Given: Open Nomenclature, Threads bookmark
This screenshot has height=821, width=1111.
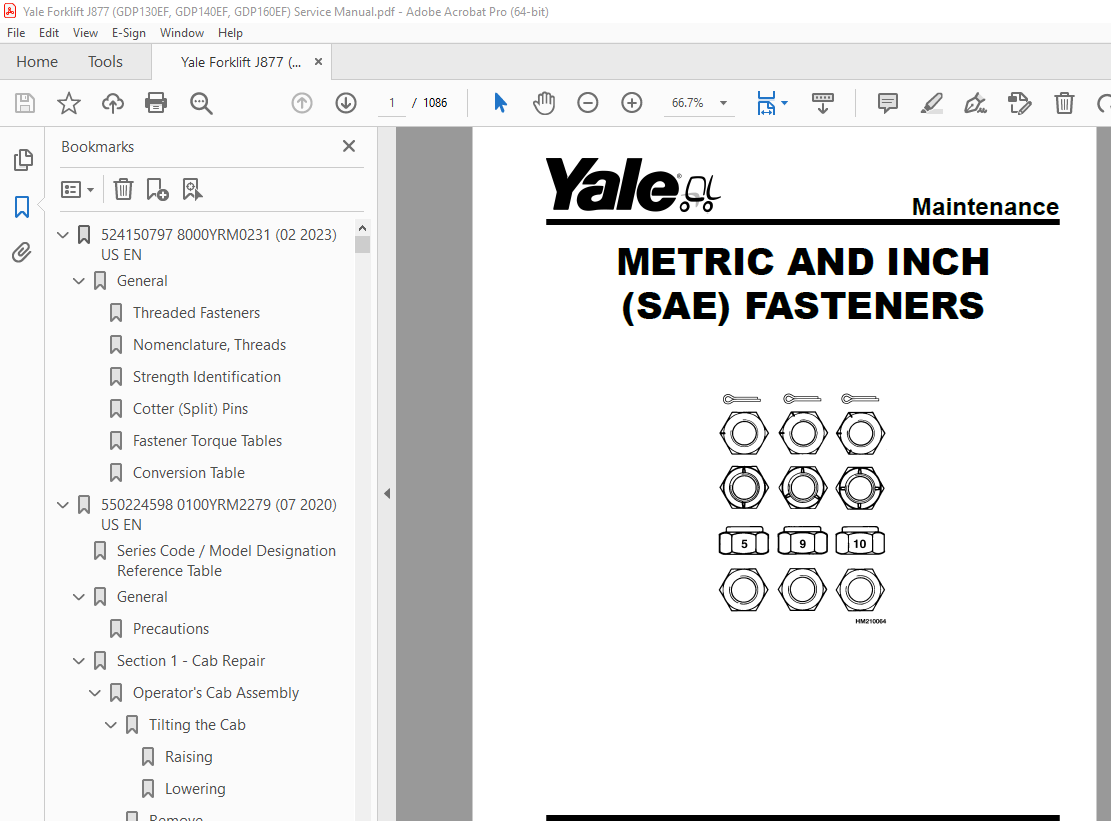Looking at the screenshot, I should tap(209, 344).
